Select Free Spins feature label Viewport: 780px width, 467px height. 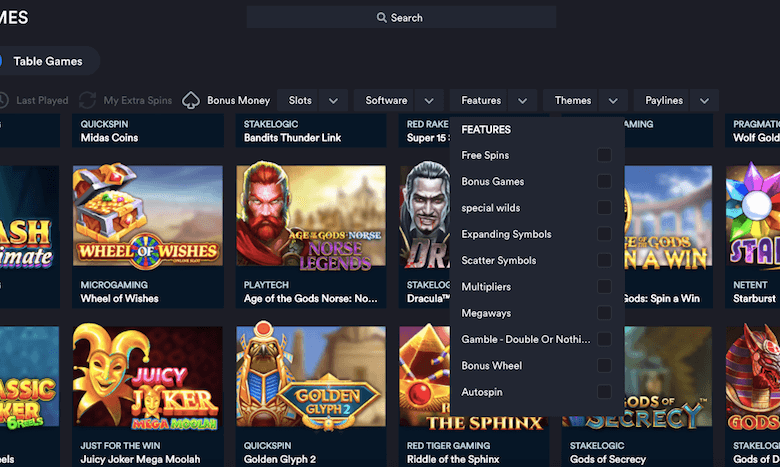tap(485, 155)
